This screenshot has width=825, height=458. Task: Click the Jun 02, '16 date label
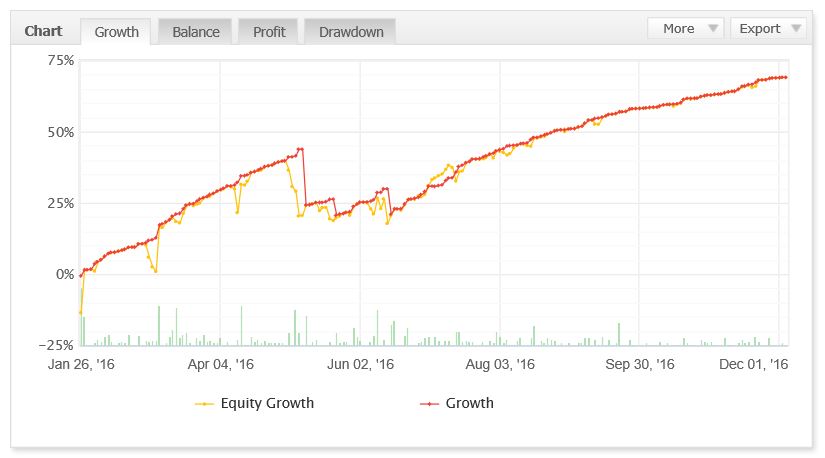point(360,364)
